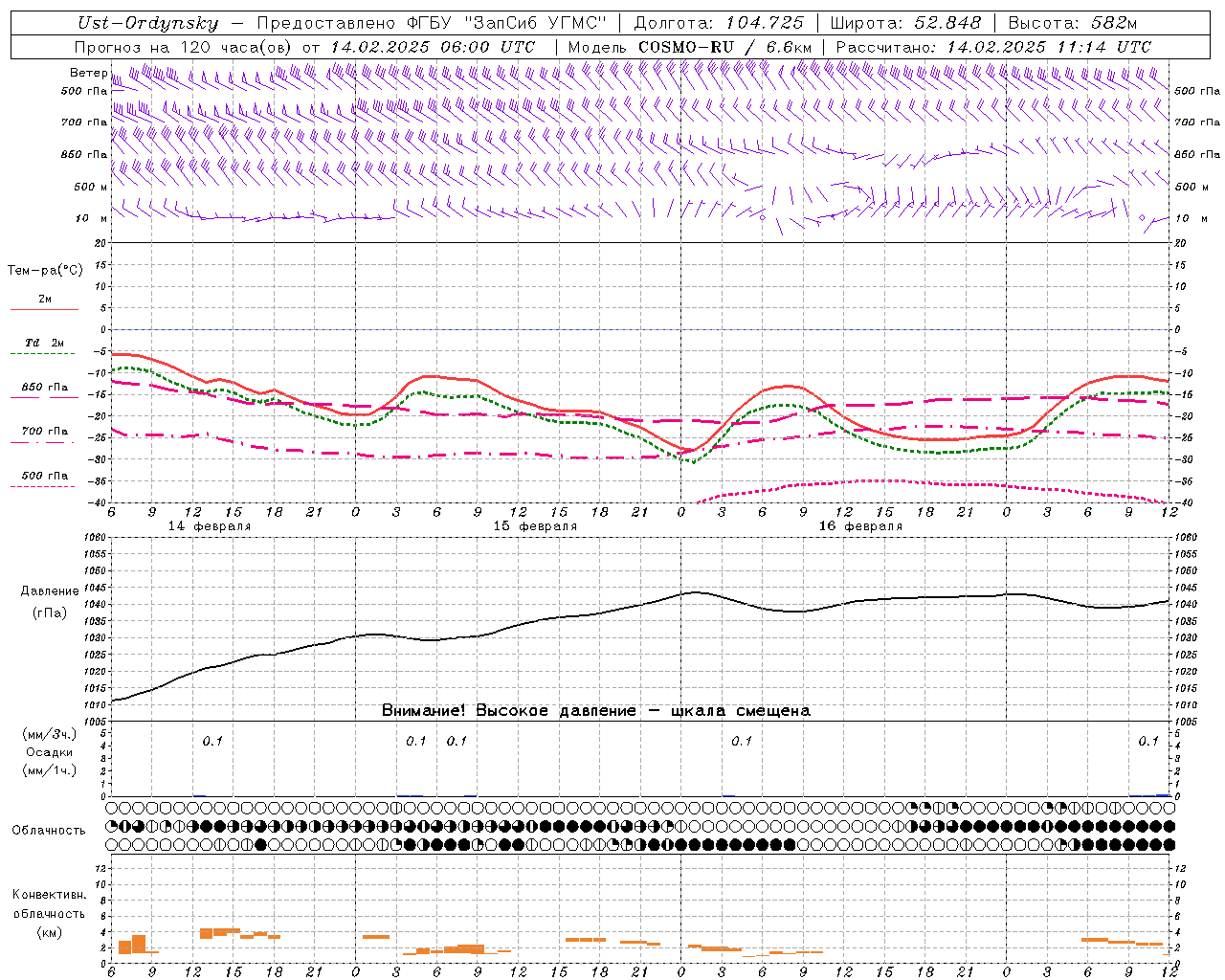Select the Осадки precipitation label
1225x980 pixels.
(49, 752)
